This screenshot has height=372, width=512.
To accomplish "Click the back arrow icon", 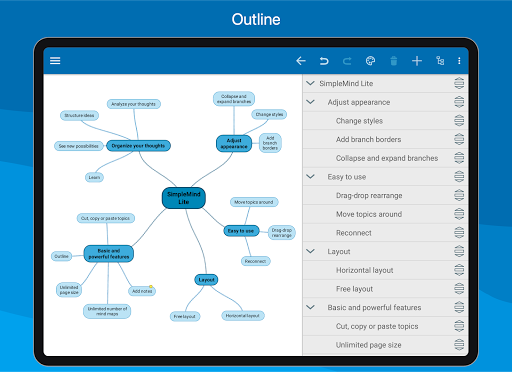I will pos(301,61).
